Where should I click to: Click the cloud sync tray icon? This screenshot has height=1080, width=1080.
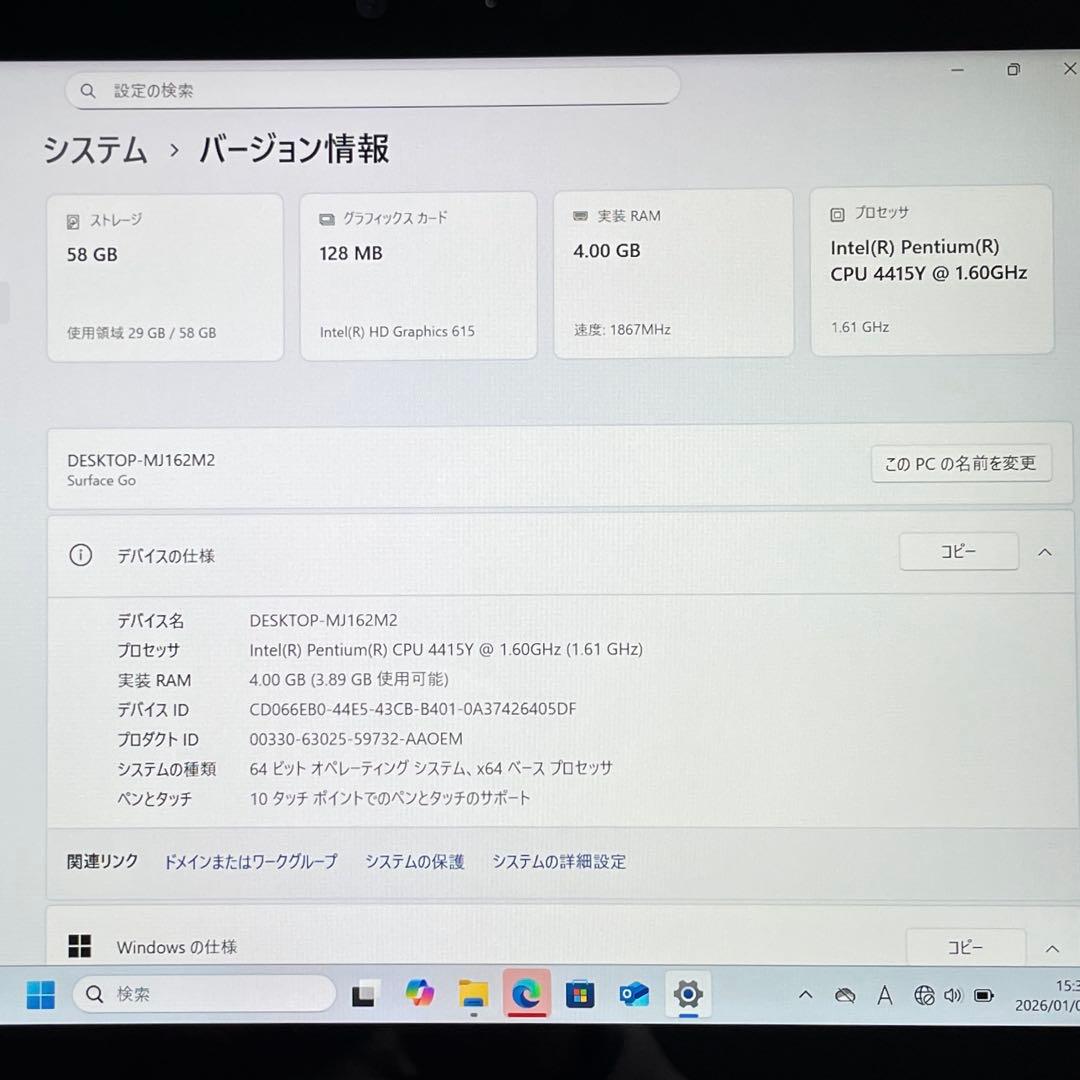[x=844, y=995]
